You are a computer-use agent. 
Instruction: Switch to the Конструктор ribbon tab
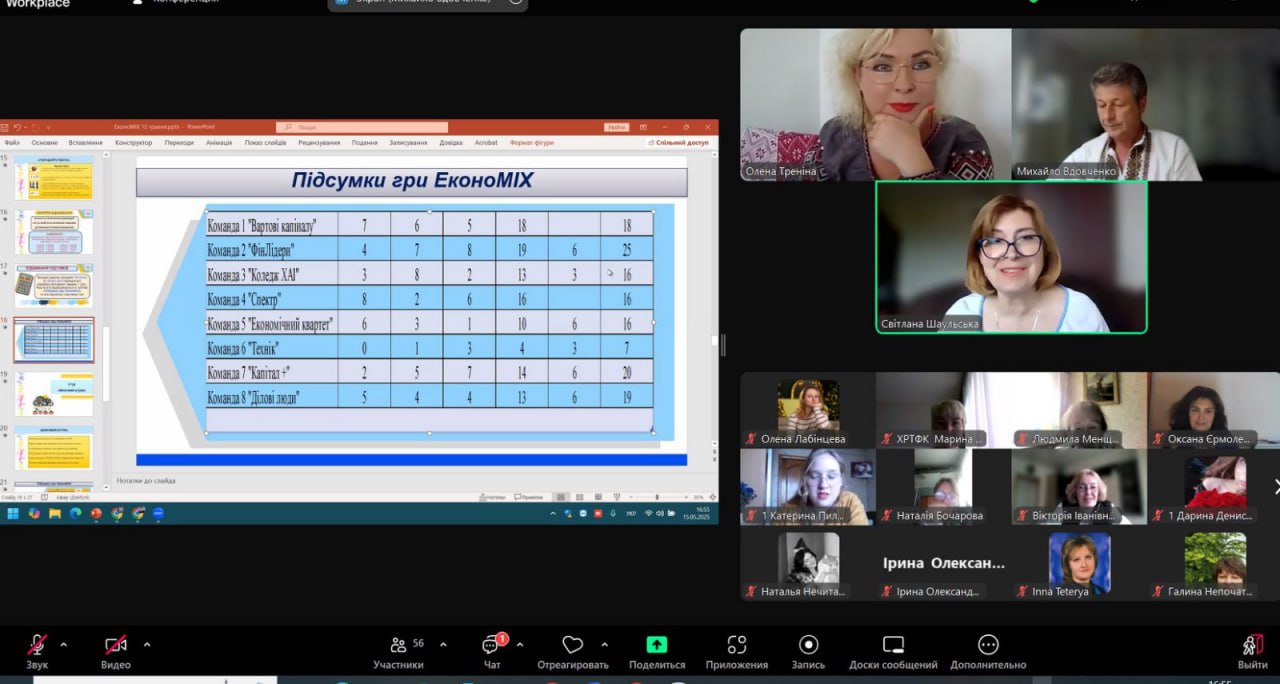133,143
